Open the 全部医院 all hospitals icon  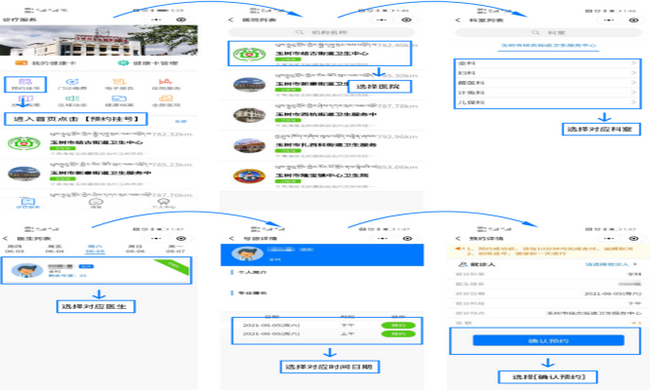(165, 99)
